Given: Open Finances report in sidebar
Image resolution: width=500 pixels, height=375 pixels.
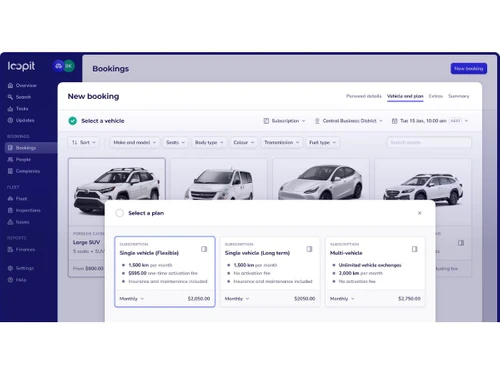Looking at the screenshot, I should 21,249.
